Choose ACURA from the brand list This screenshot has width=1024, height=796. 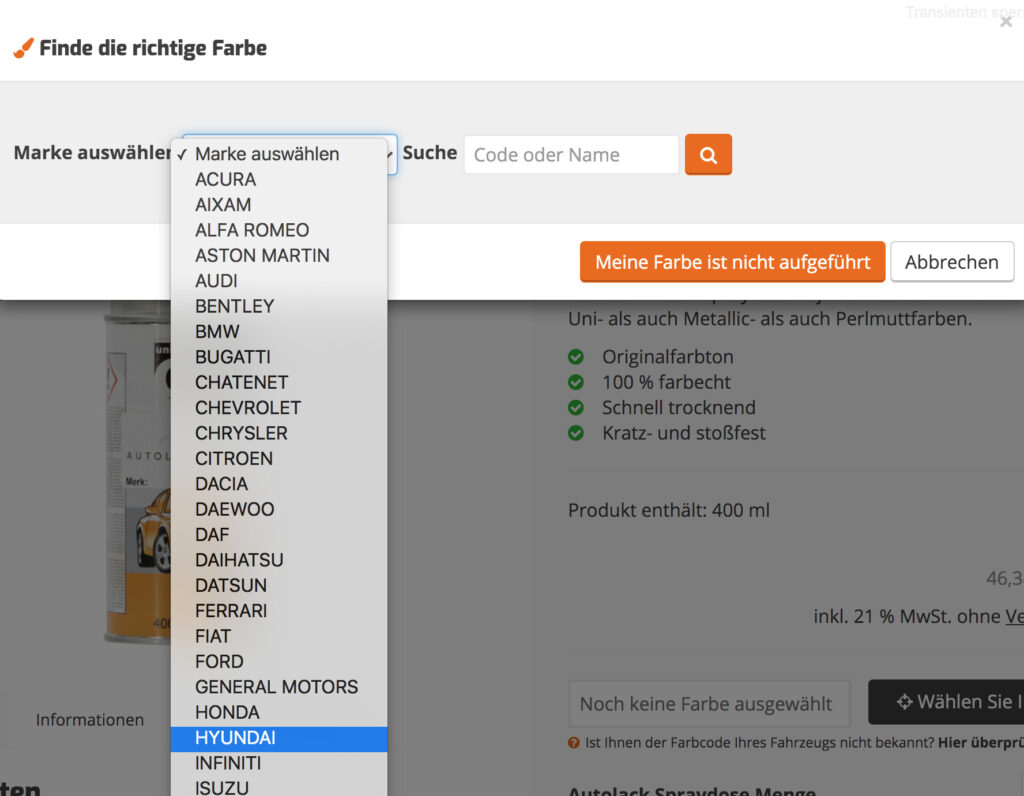click(x=279, y=180)
